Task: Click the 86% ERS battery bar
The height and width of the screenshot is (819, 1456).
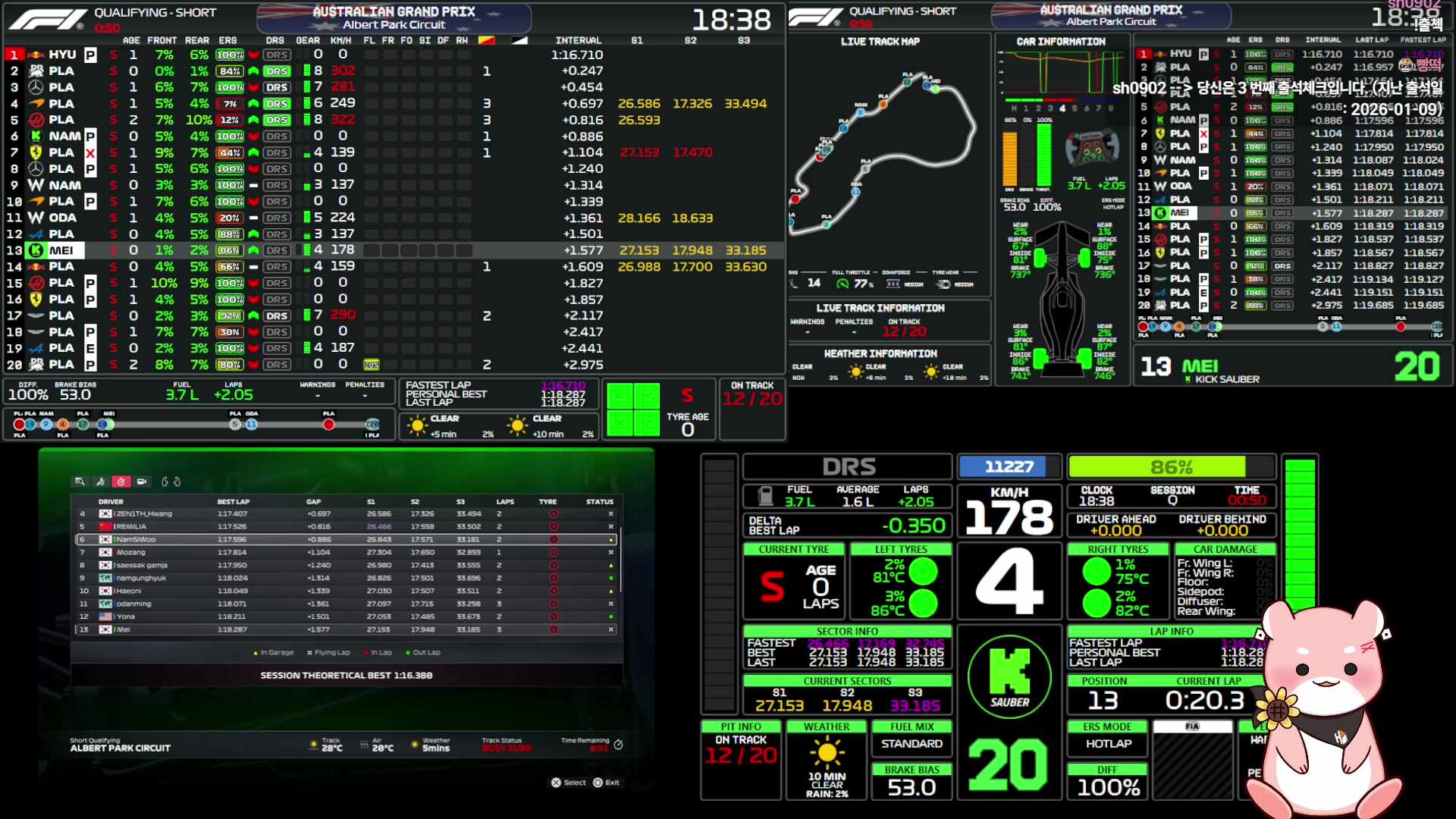Action: (1171, 467)
